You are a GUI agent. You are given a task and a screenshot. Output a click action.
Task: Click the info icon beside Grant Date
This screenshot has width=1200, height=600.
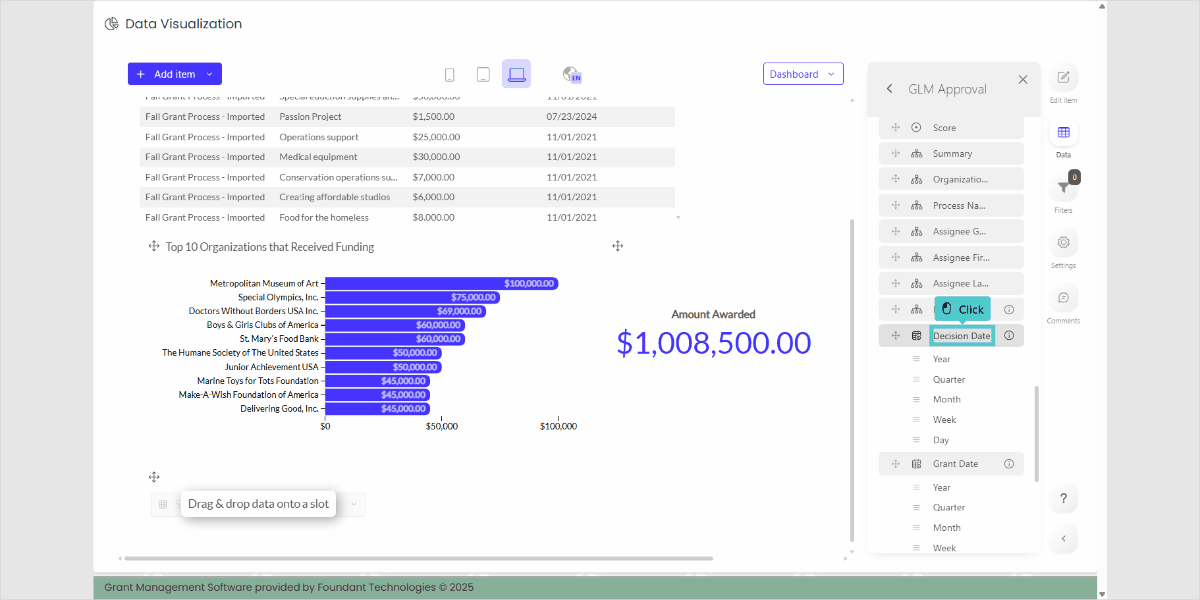(1010, 463)
